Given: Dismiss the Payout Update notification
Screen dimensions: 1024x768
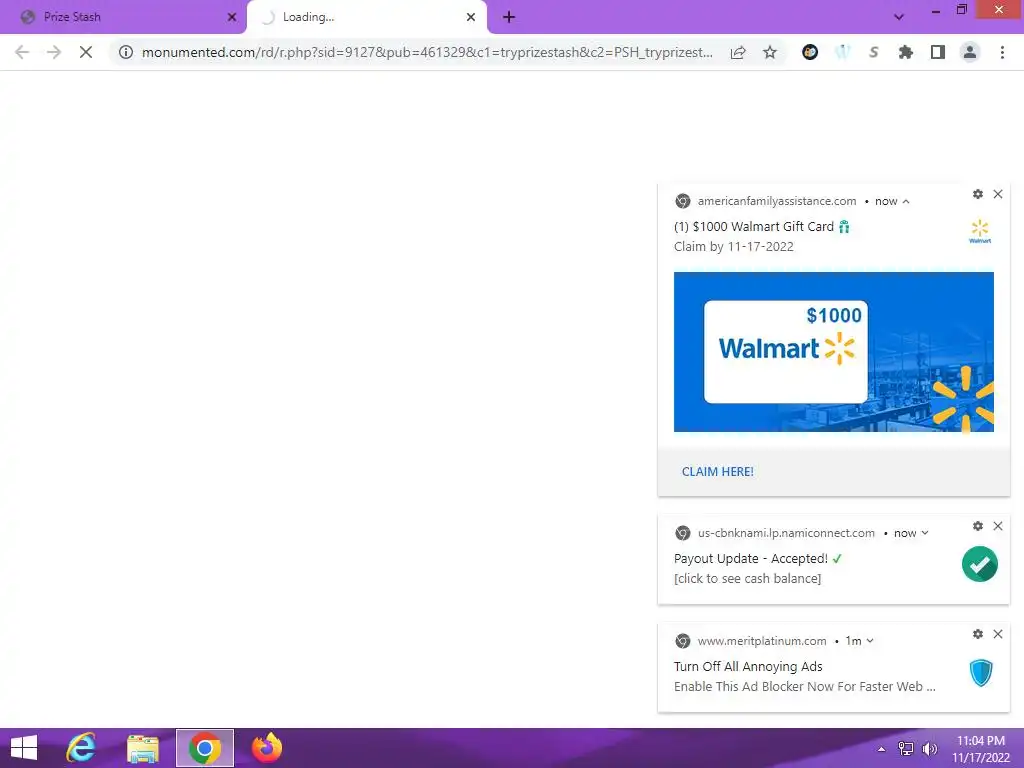Looking at the screenshot, I should point(998,526).
